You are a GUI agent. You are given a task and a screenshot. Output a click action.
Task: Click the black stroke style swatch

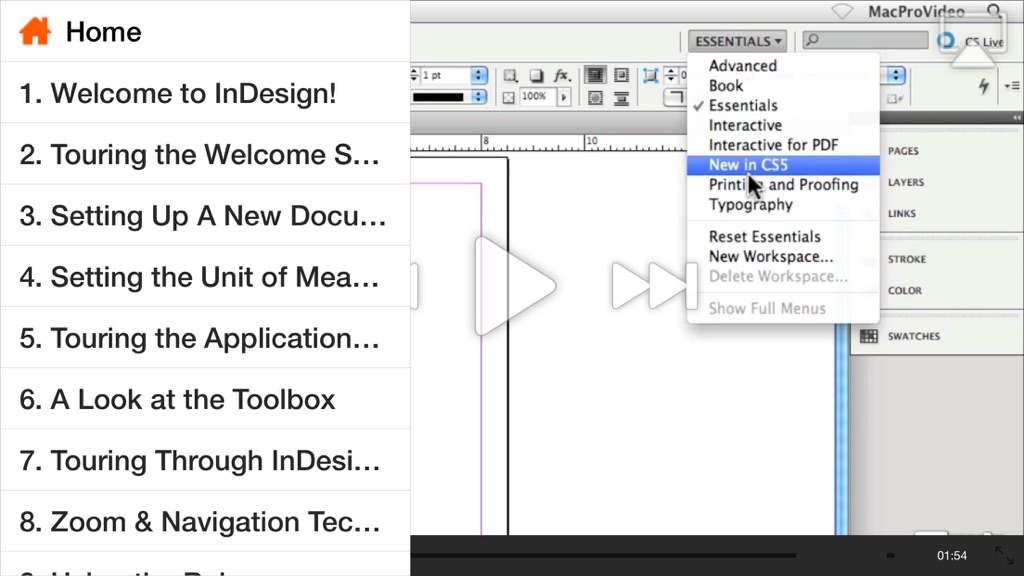[x=438, y=97]
